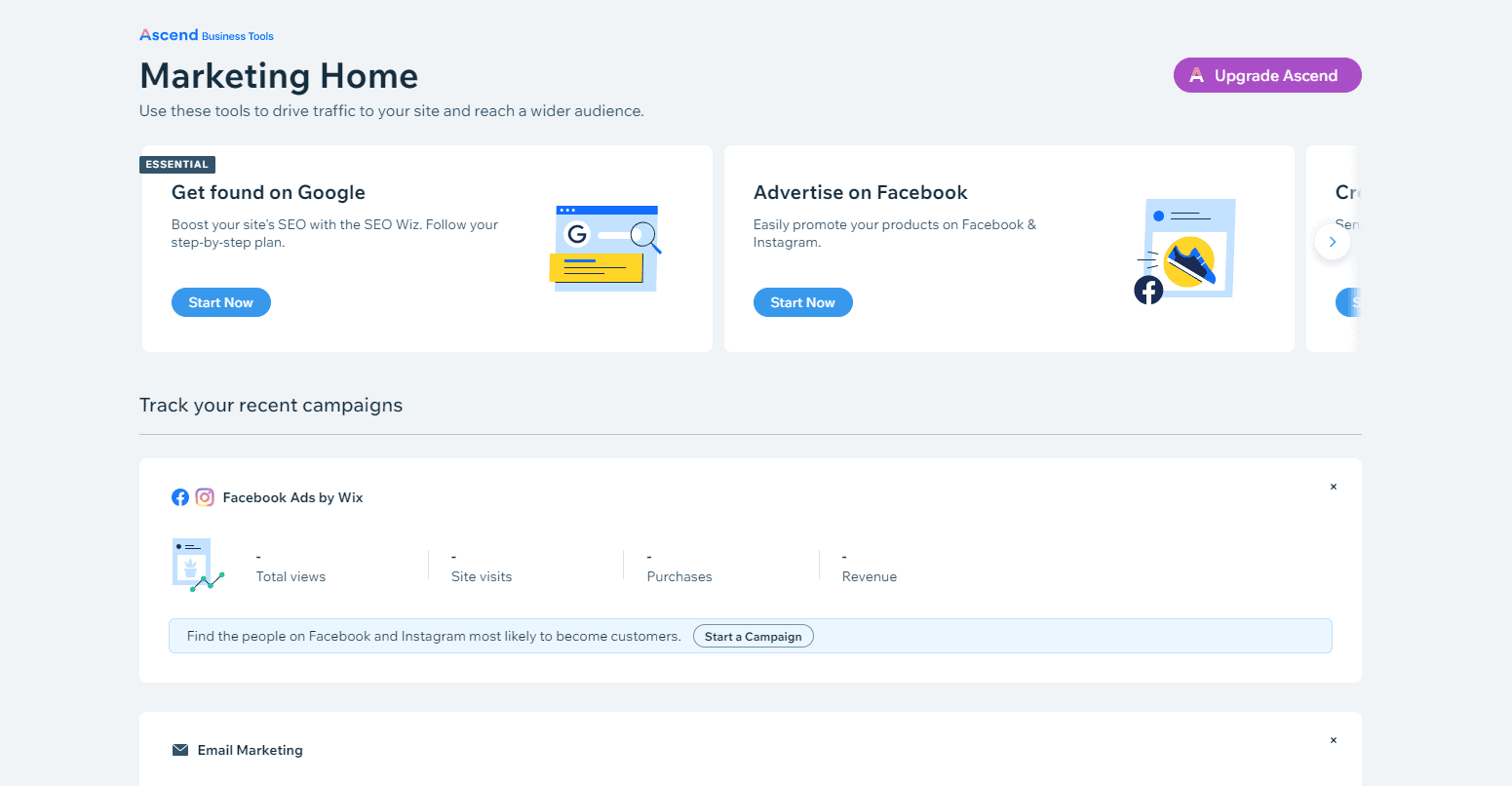Click the Ascend Business Tools logo
The height and width of the screenshot is (786, 1512).
(x=207, y=35)
